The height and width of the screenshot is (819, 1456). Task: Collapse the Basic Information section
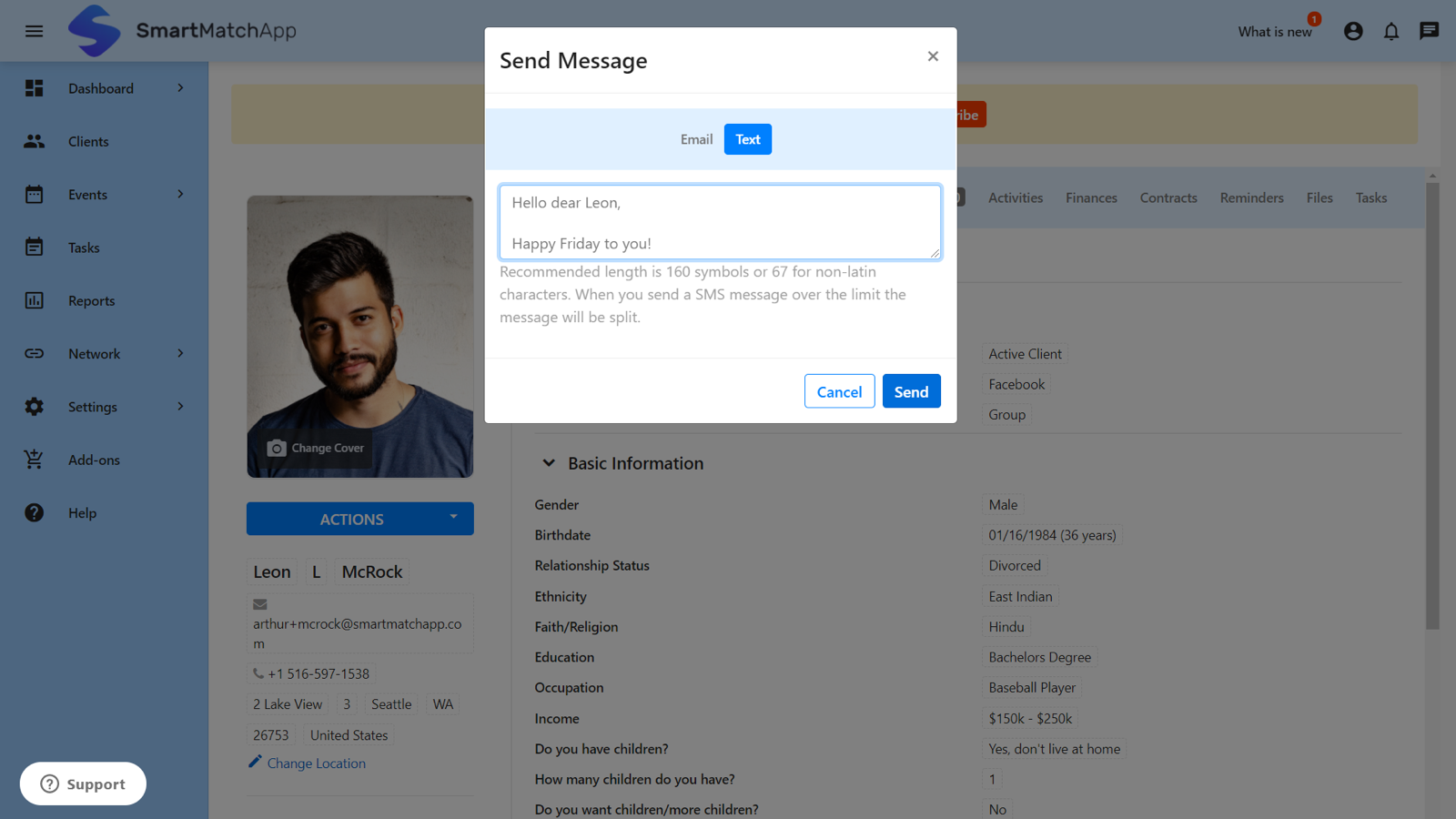pos(549,462)
